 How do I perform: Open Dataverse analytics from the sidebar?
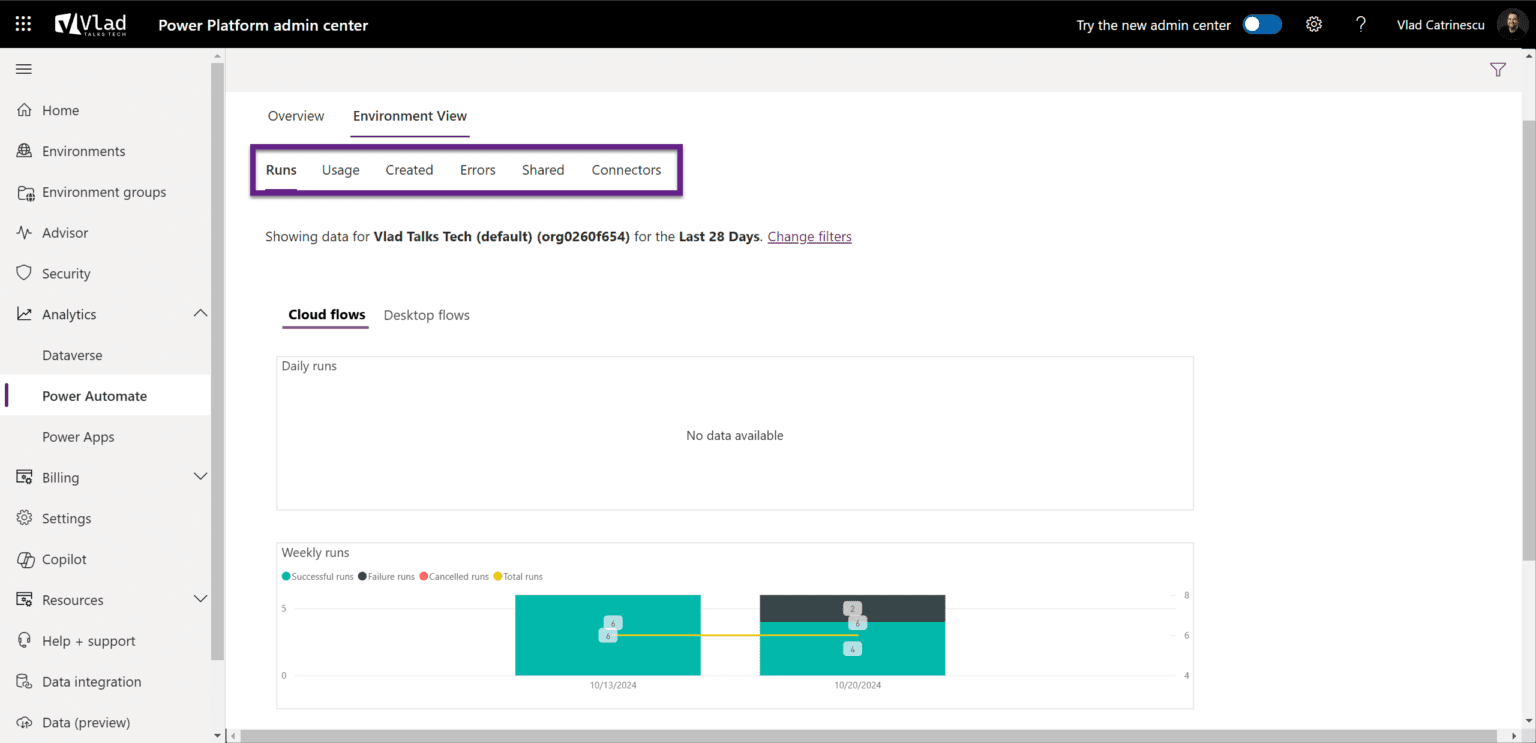pos(72,355)
